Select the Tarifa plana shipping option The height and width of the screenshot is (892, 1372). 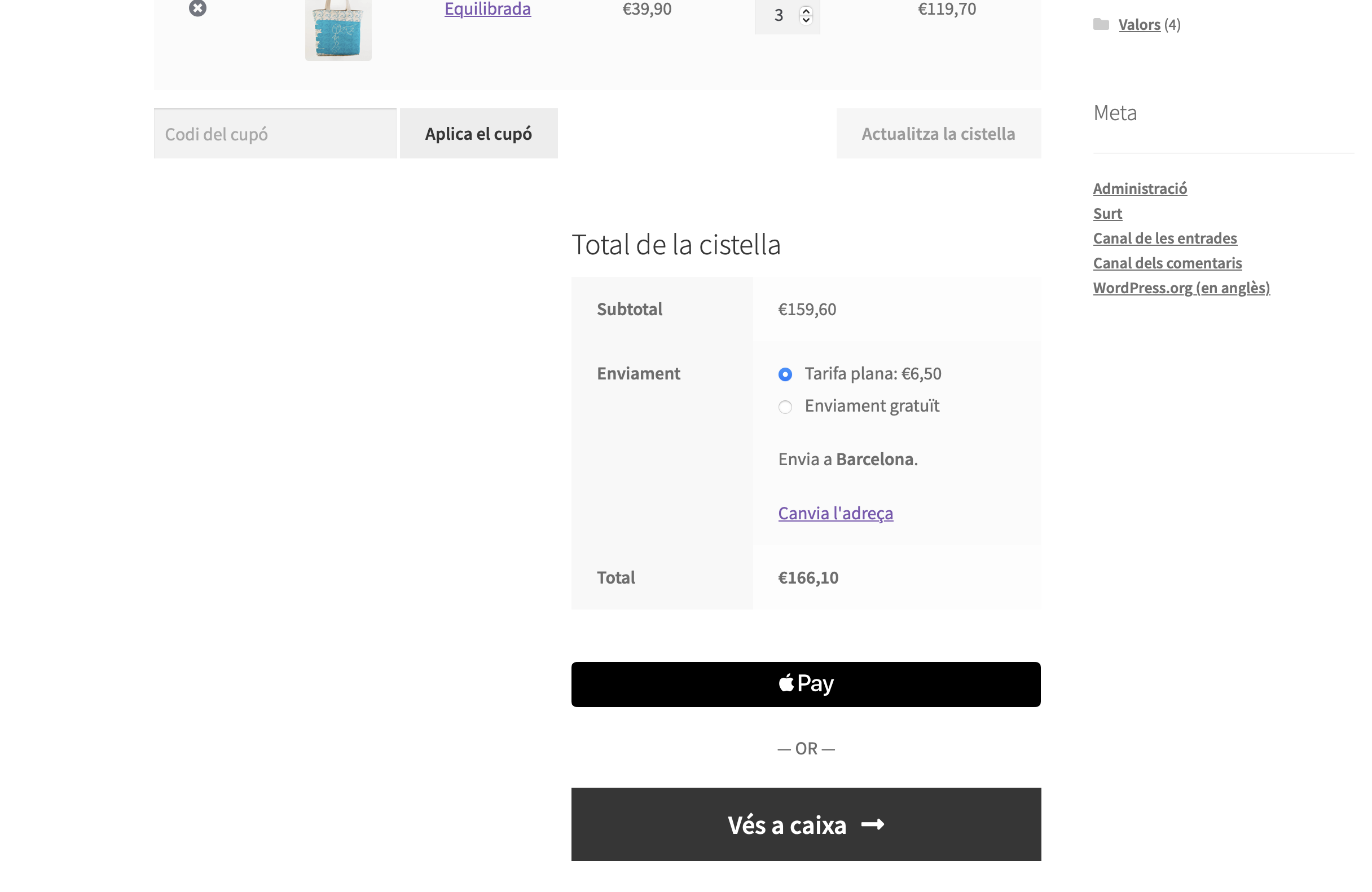click(x=785, y=374)
